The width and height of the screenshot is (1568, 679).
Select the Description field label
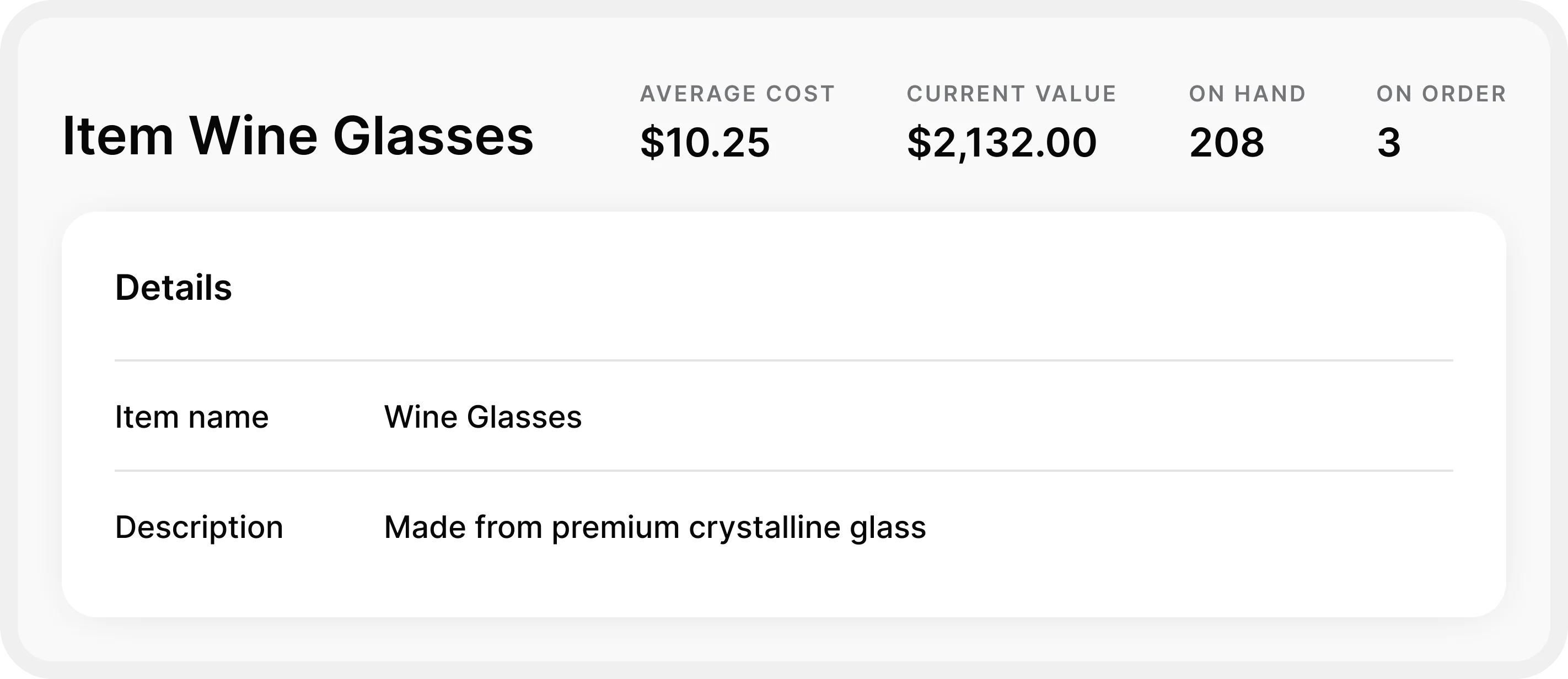pyautogui.click(x=199, y=527)
